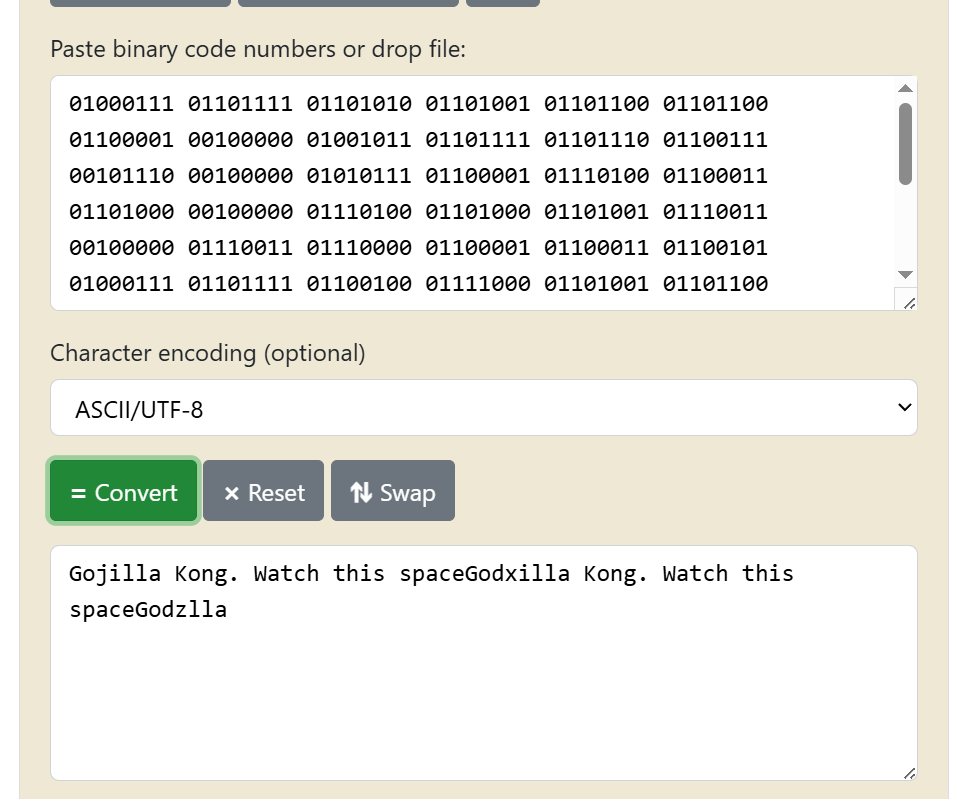Click the × icon on Reset button
957x799 pixels.
point(232,493)
